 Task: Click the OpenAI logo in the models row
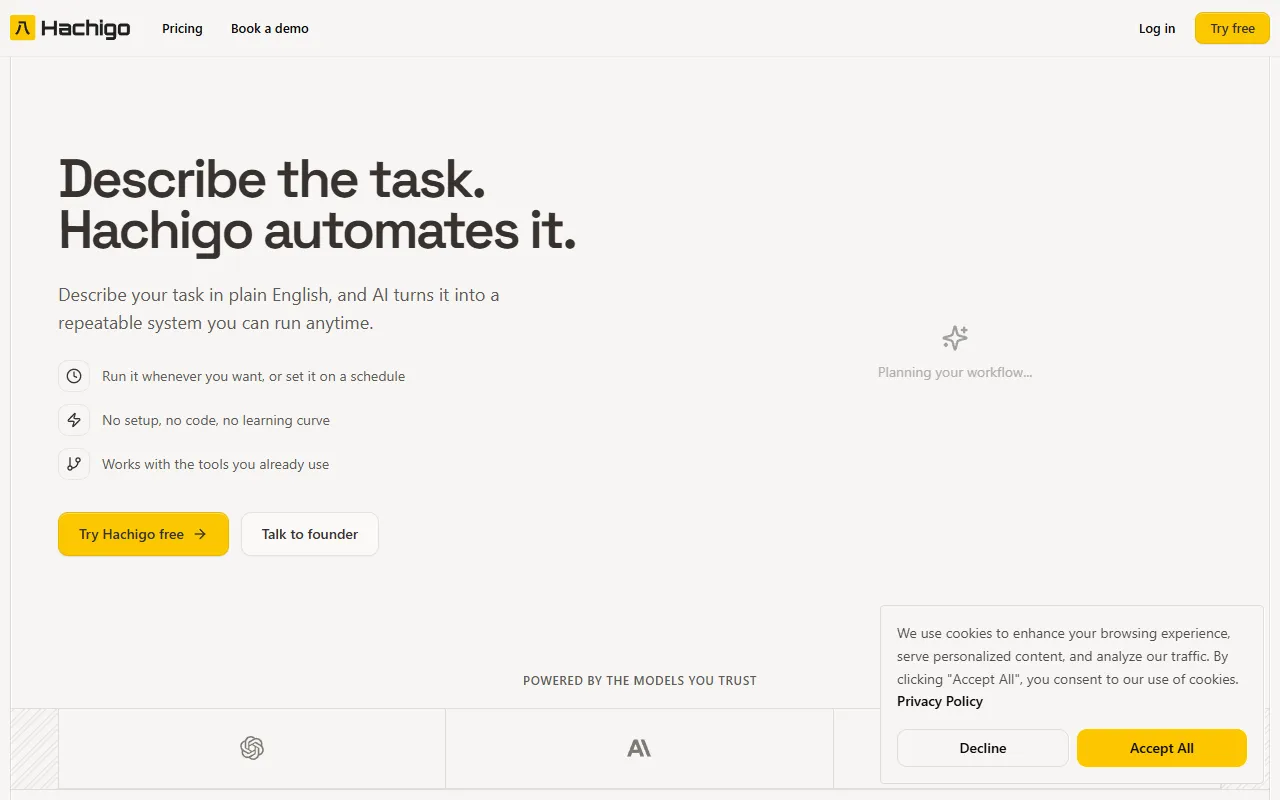coord(252,748)
